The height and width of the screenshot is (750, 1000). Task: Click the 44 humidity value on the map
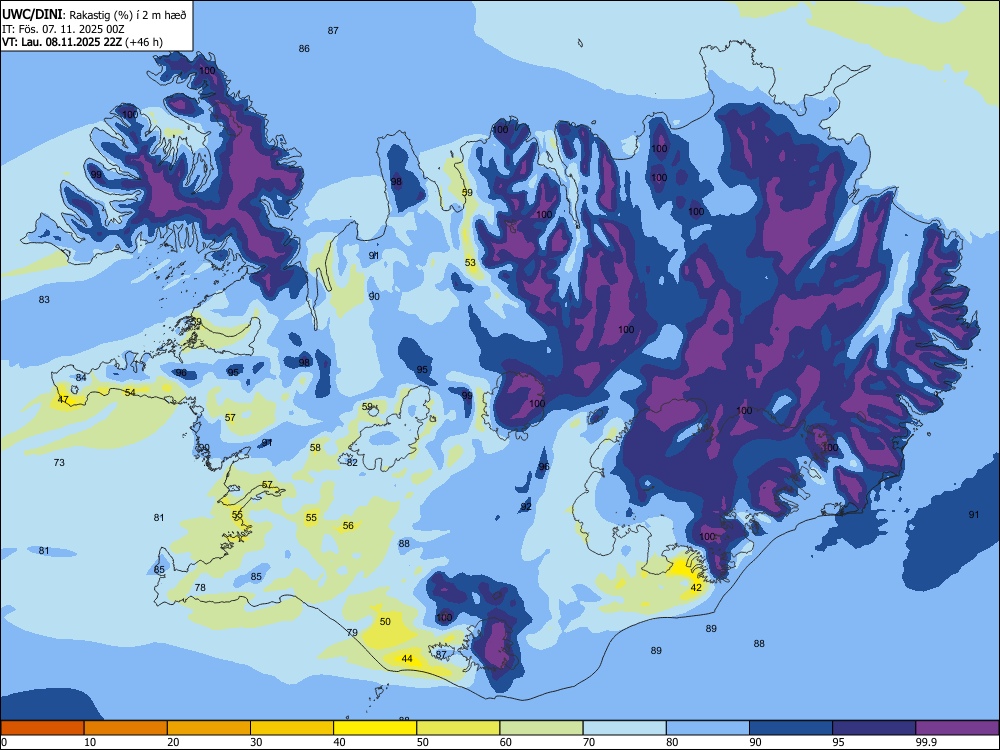tap(407, 659)
